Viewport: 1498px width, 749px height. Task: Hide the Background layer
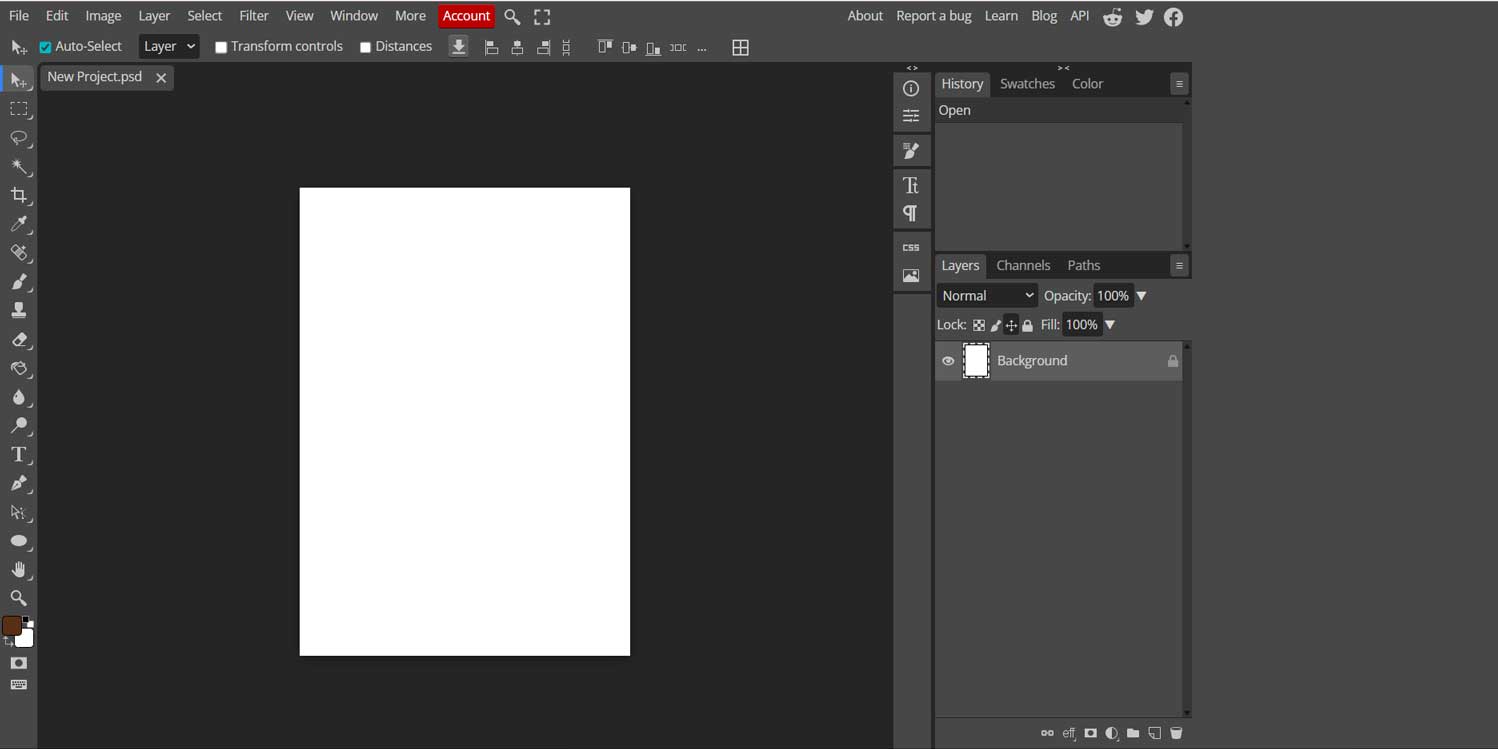point(947,361)
